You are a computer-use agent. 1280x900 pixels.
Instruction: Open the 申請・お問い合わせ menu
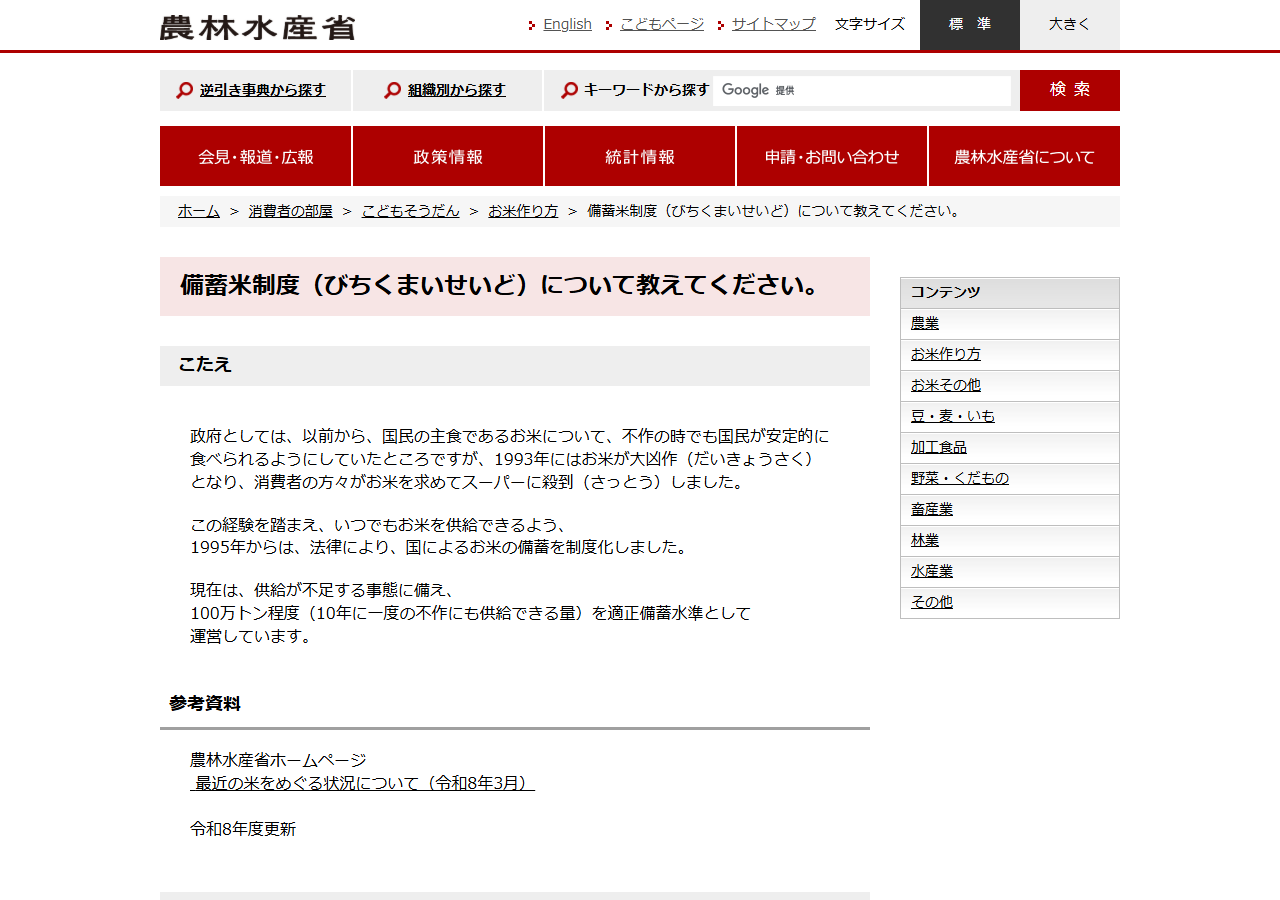pos(832,156)
